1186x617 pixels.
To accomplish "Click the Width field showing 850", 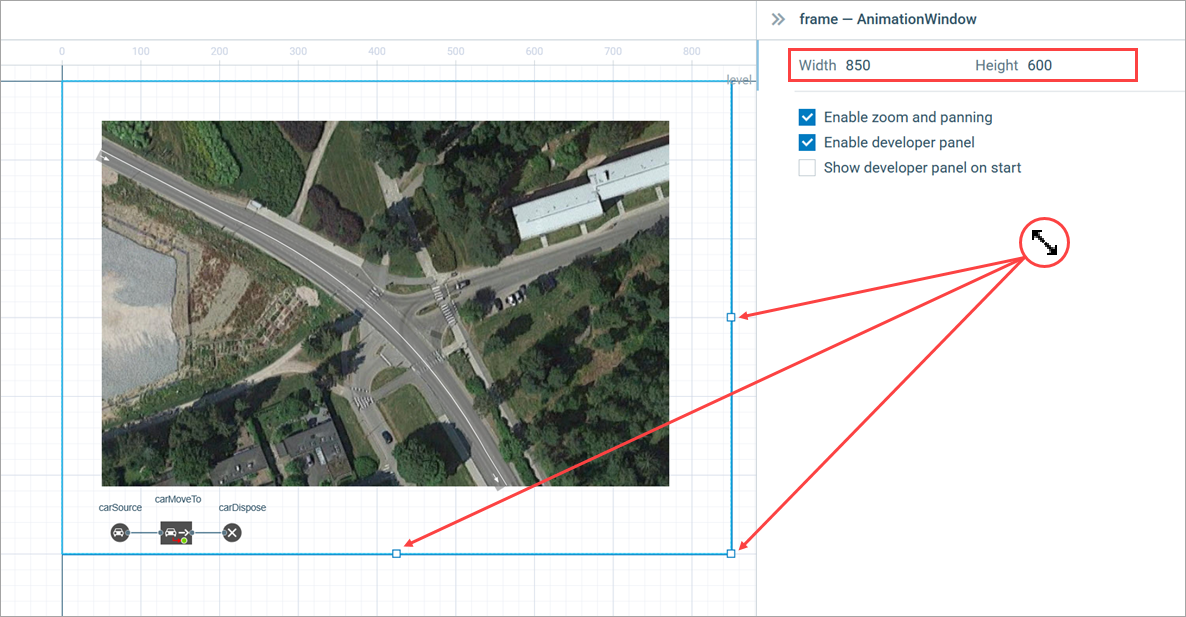I will click(x=858, y=66).
